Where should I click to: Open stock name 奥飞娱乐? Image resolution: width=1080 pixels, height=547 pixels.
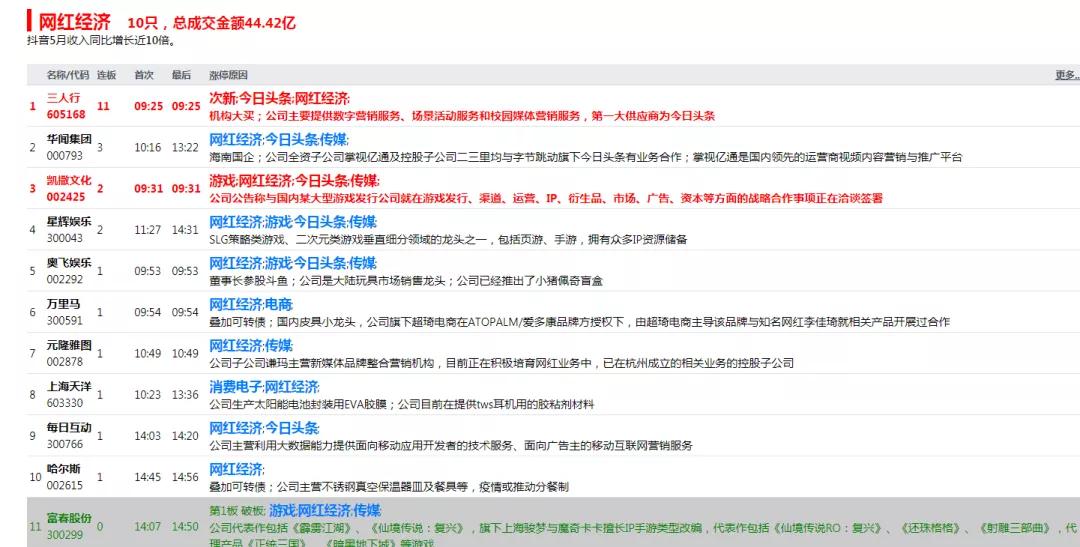[x=69, y=263]
